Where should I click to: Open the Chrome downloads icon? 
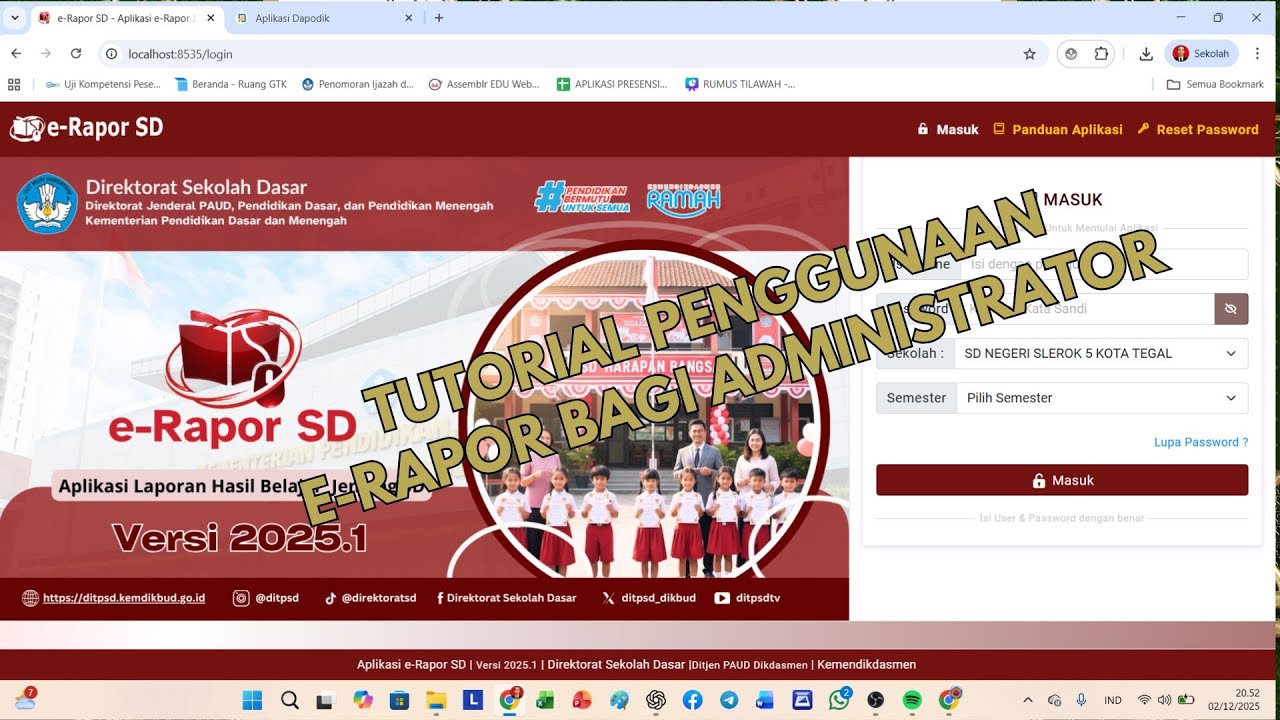(1146, 54)
